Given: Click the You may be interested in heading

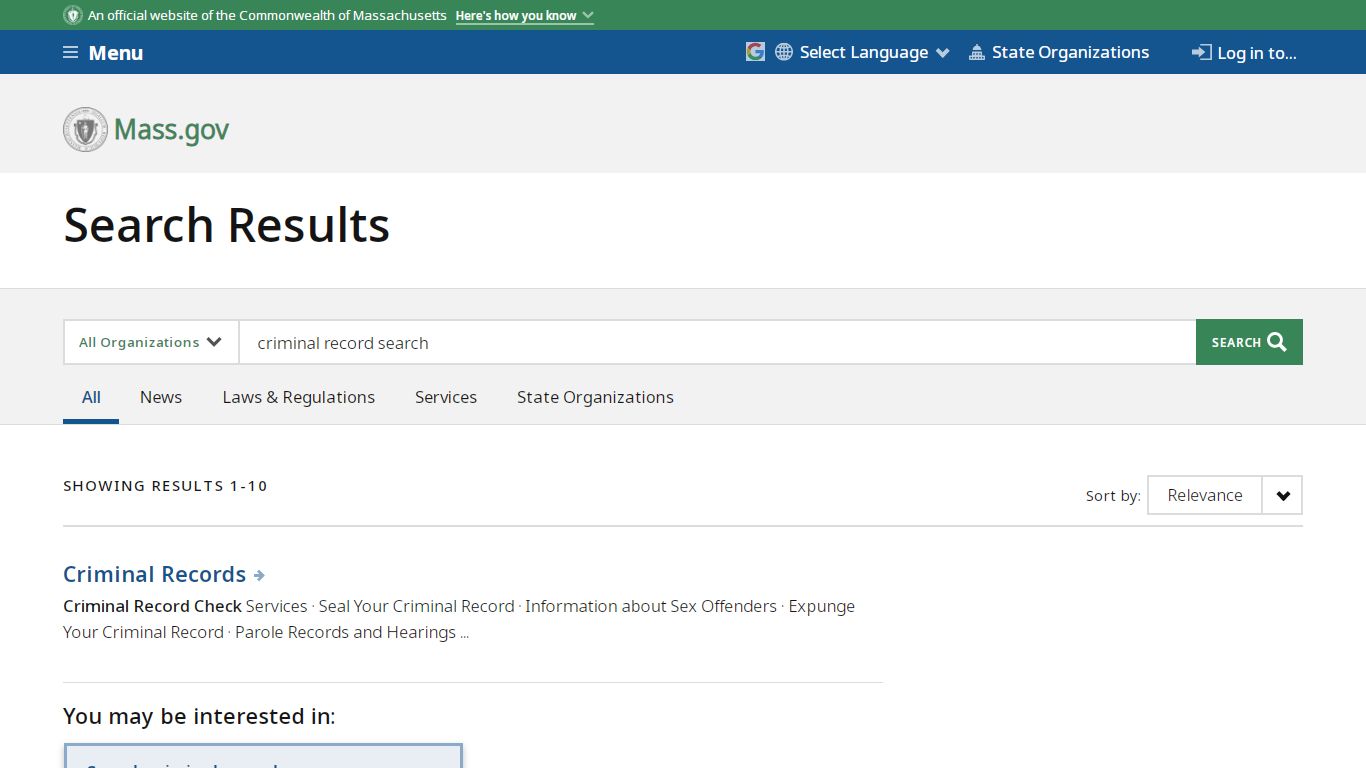Looking at the screenshot, I should (x=199, y=716).
